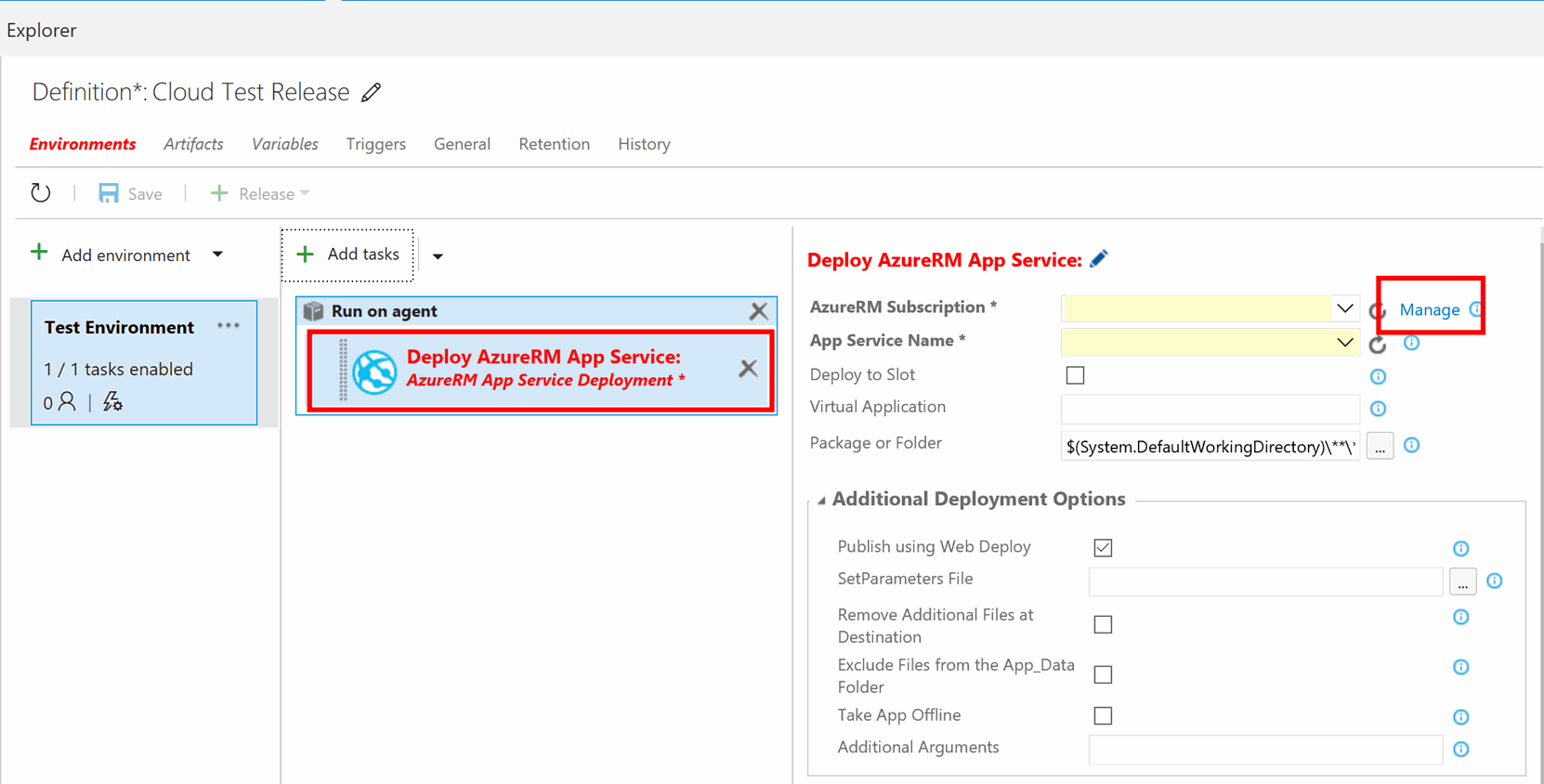
Task: Click the Additional Arguments input field
Action: click(x=1265, y=749)
